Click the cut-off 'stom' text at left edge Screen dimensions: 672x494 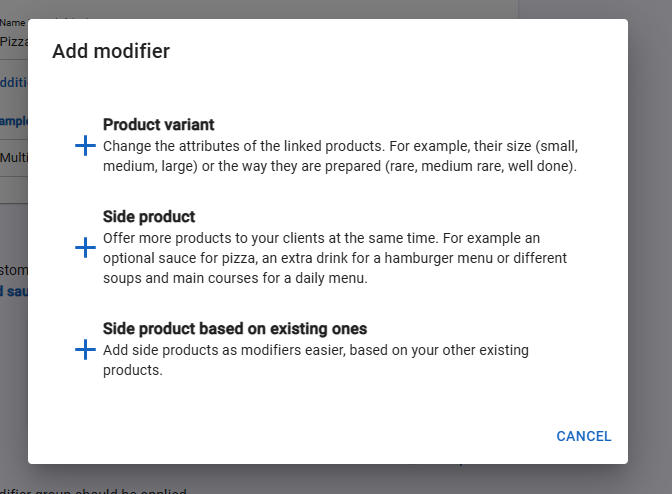point(14,270)
